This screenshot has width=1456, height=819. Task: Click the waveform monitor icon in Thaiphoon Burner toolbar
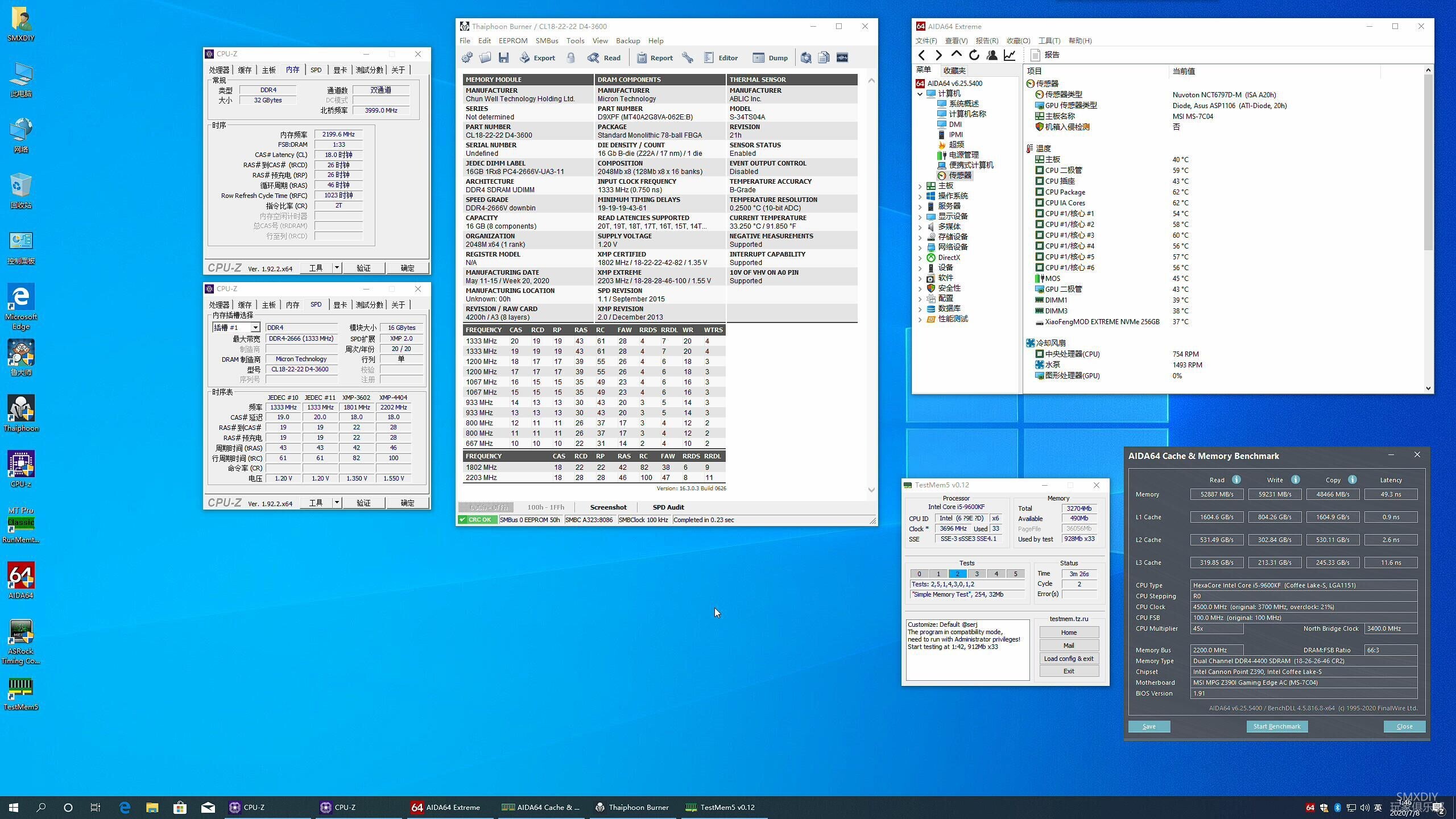842,57
